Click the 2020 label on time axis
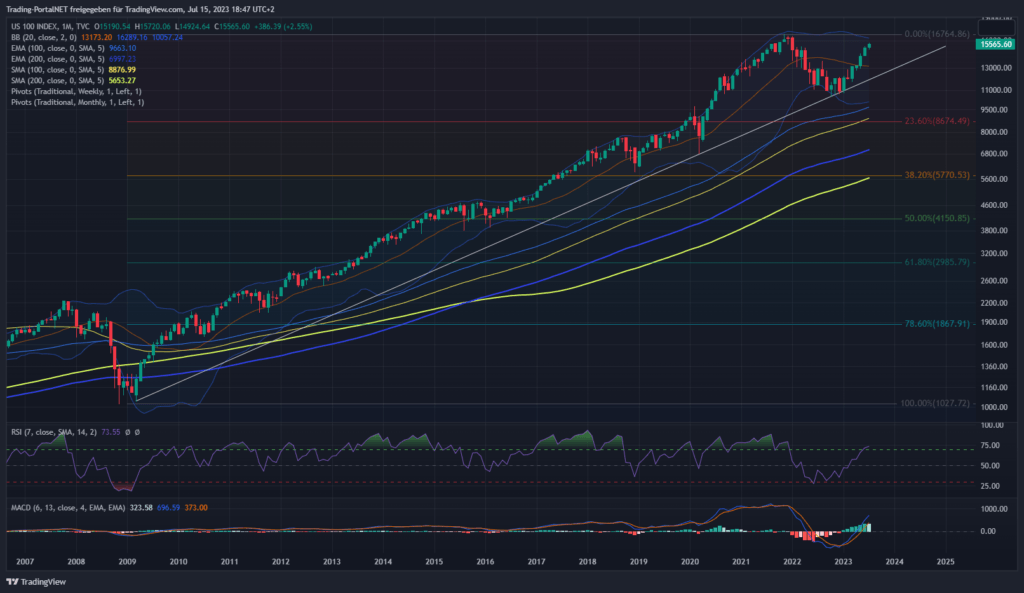Viewport: 1024px width, 593px height. click(690, 562)
